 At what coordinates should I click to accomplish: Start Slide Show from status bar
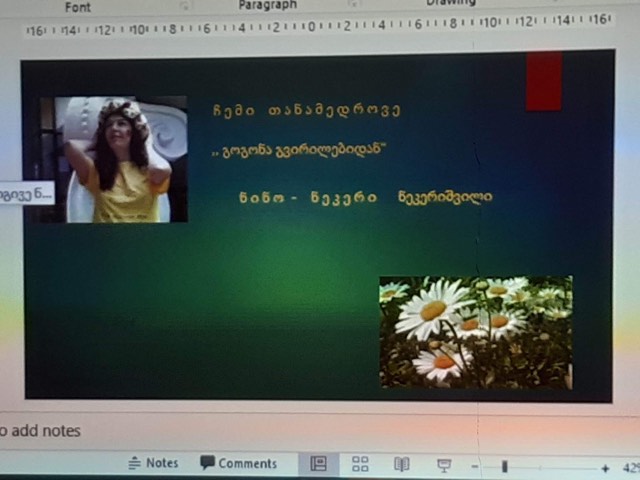tap(444, 465)
